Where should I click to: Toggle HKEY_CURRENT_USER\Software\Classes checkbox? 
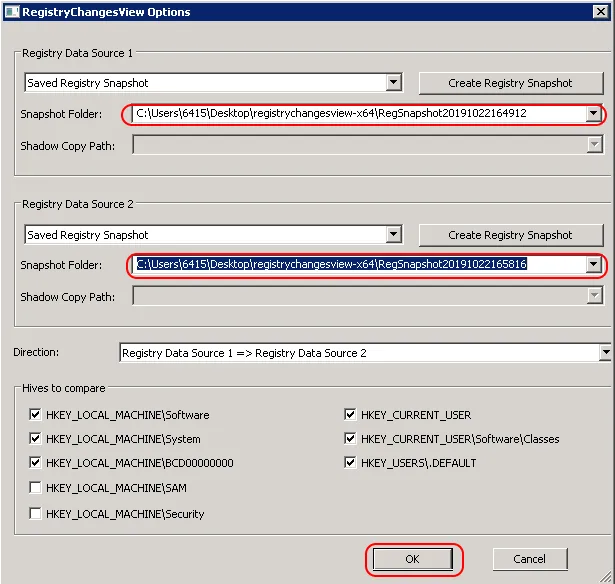(x=351, y=439)
